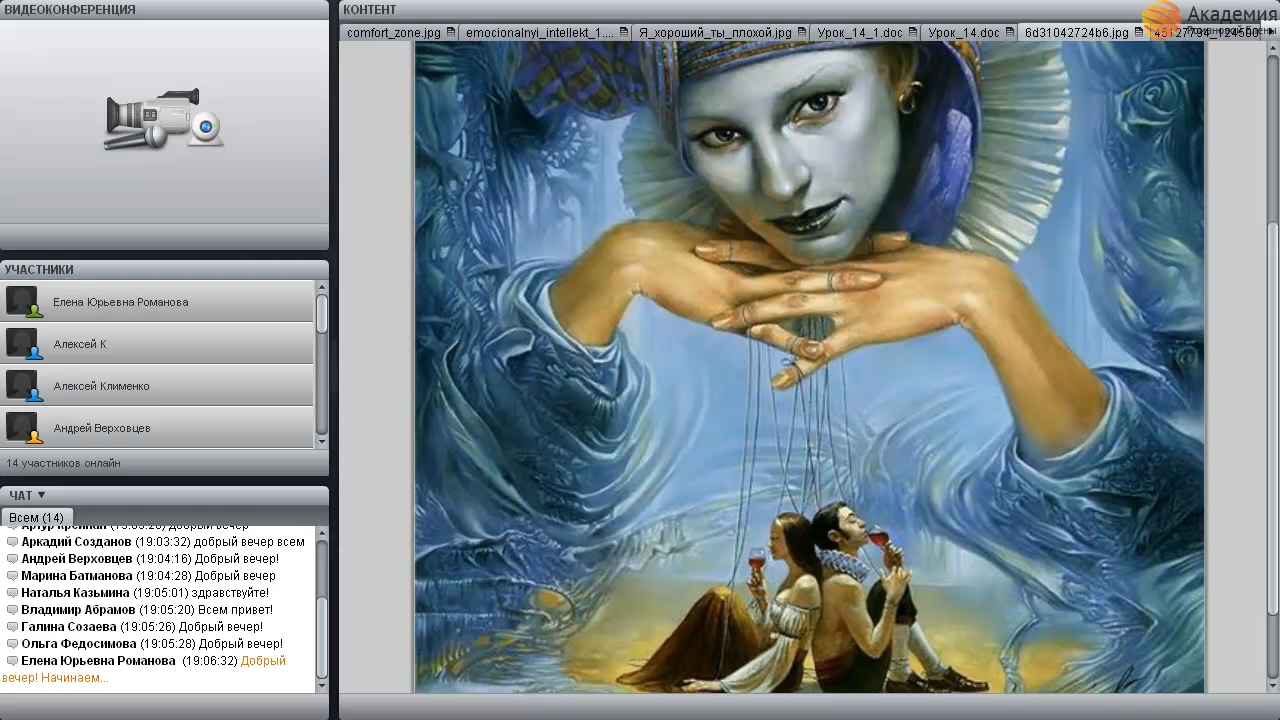Click chat sender name Ольга Федосимова
Viewport: 1280px width, 720px height.
[x=79, y=644]
